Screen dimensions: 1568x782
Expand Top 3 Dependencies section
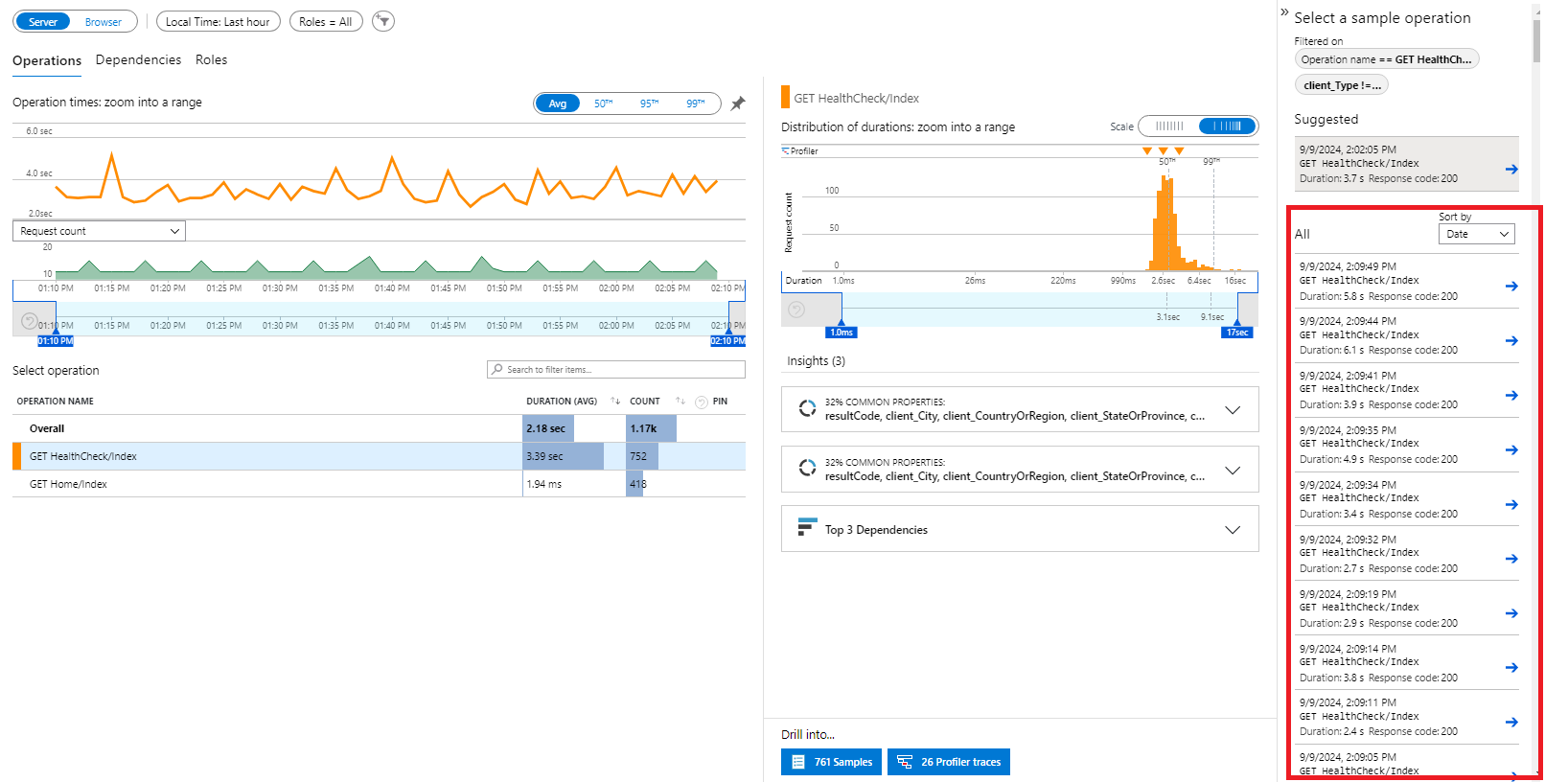[x=1233, y=530]
